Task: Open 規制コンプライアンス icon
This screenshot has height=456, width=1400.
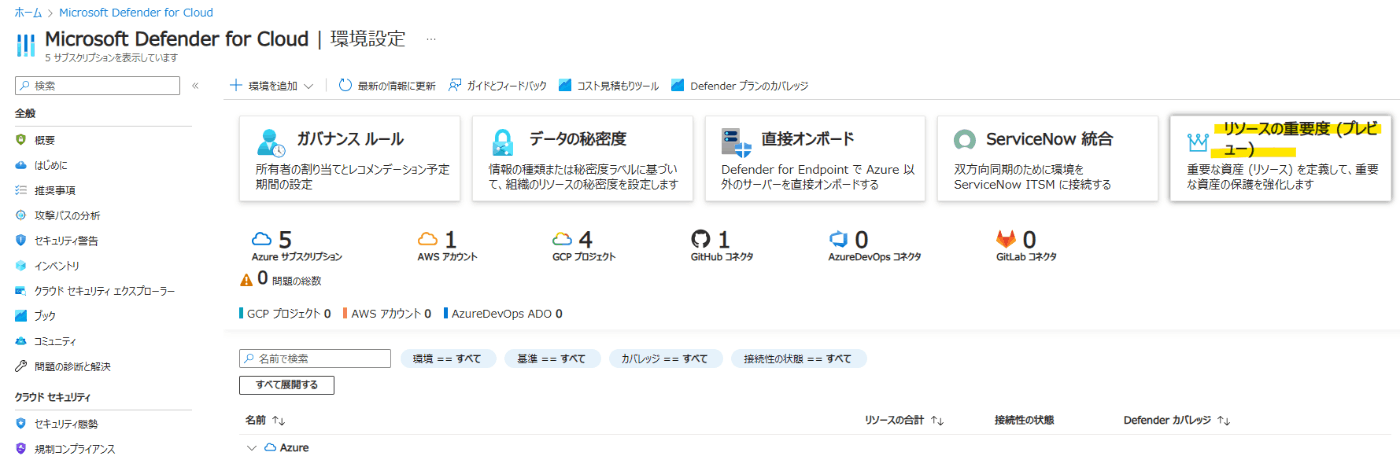Action: (21, 448)
